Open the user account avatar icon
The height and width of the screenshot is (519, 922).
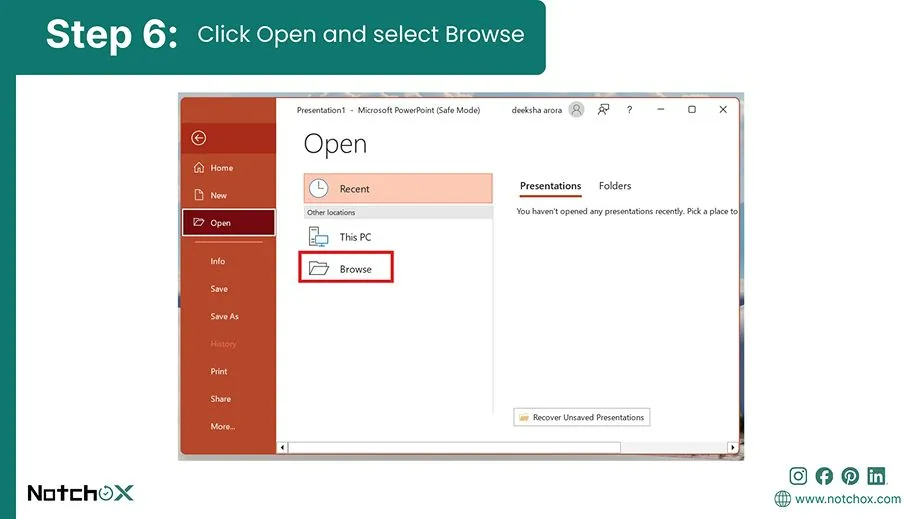pyautogui.click(x=576, y=109)
